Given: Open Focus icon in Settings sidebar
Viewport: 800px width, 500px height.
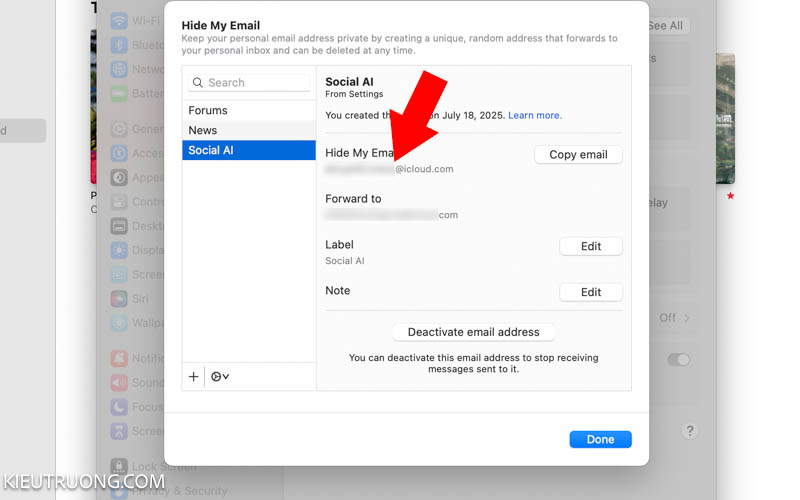Looking at the screenshot, I should (119, 407).
